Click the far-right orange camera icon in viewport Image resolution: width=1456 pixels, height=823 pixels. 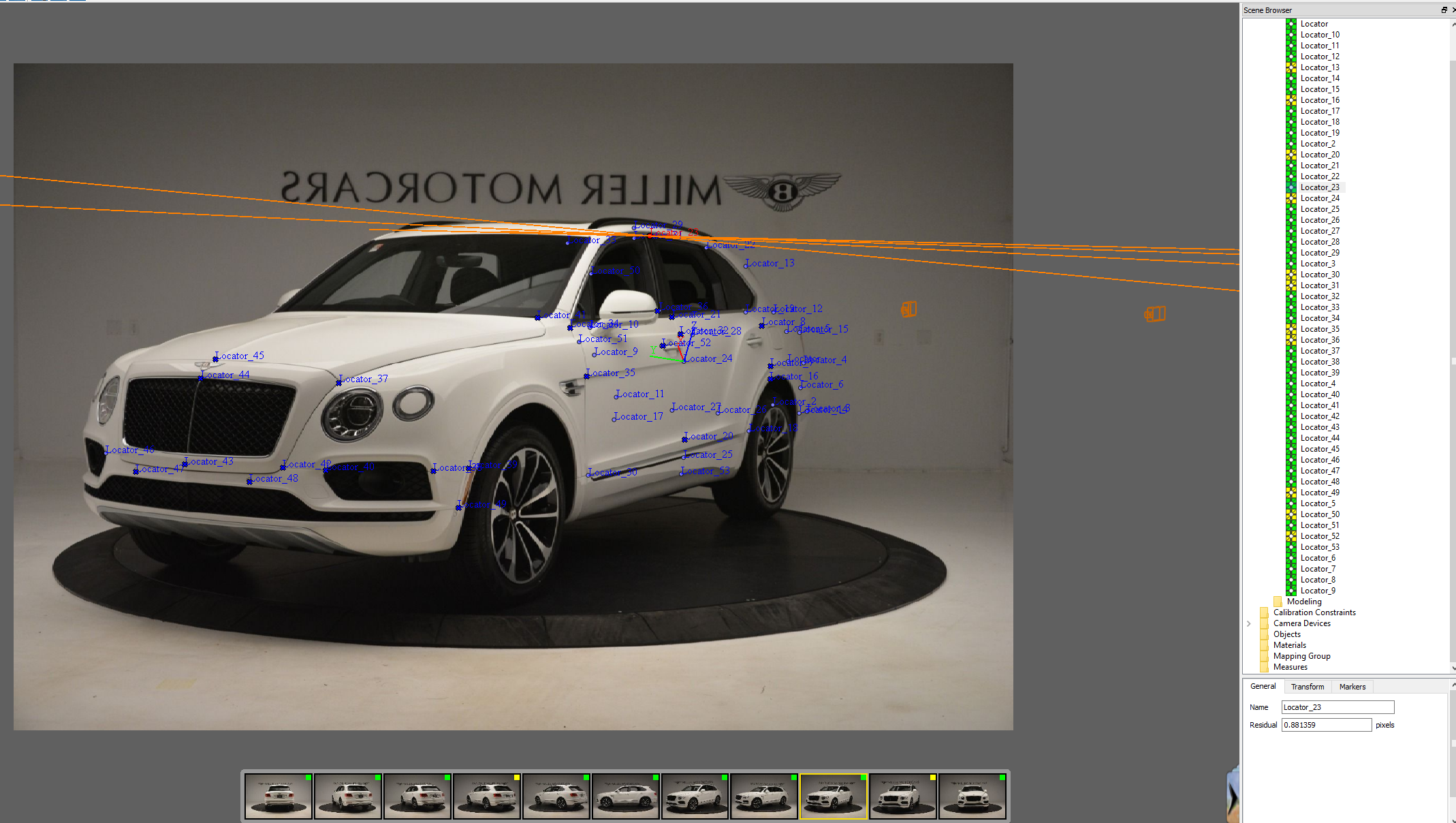1155,314
